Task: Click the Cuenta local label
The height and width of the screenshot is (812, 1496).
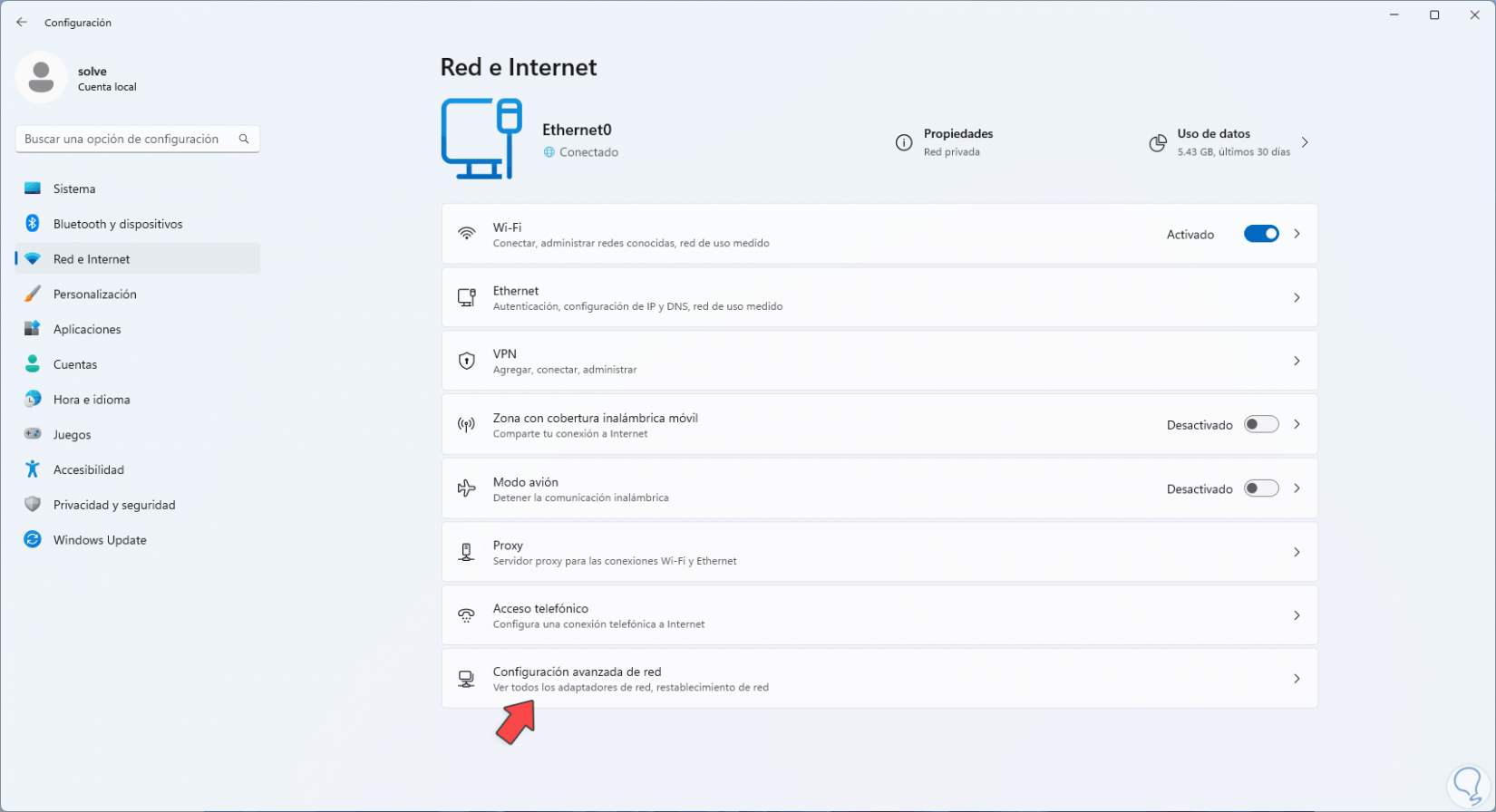Action: coord(107,87)
